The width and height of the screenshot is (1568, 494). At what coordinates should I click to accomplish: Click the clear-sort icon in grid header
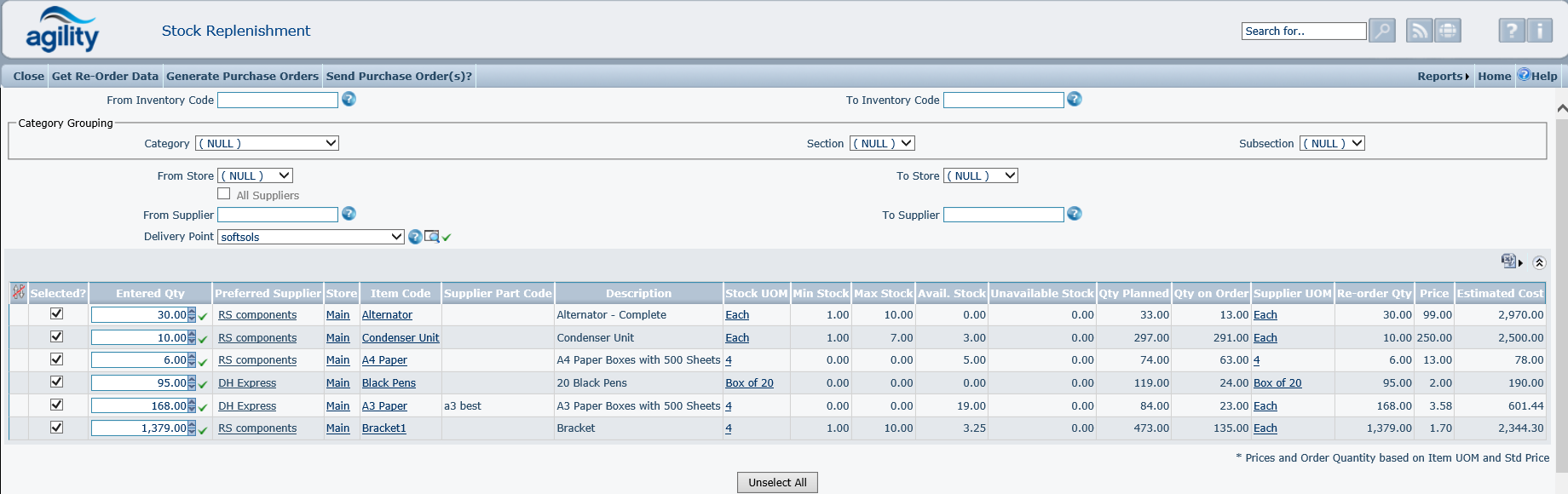coord(18,293)
